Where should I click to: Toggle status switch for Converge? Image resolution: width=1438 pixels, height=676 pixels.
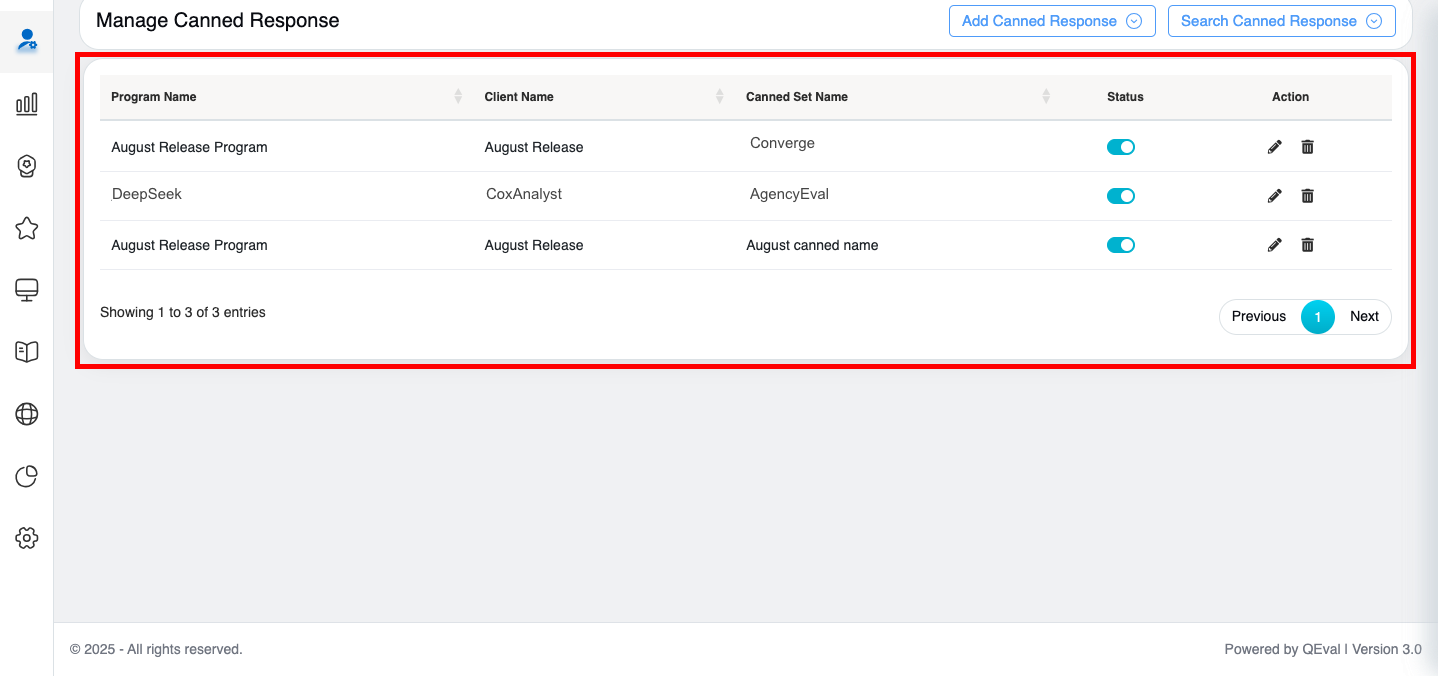(1120, 147)
